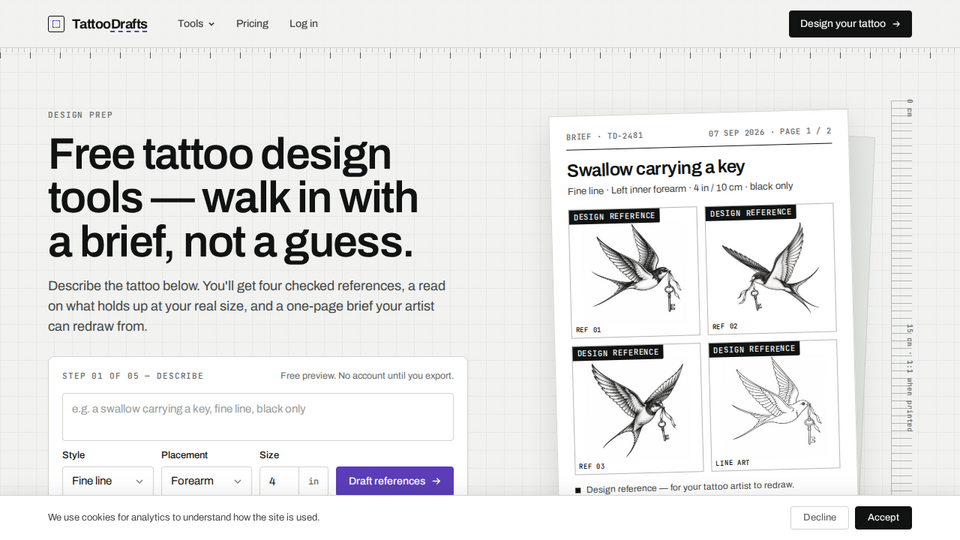Open the TattooDrafts home link

coord(98,24)
